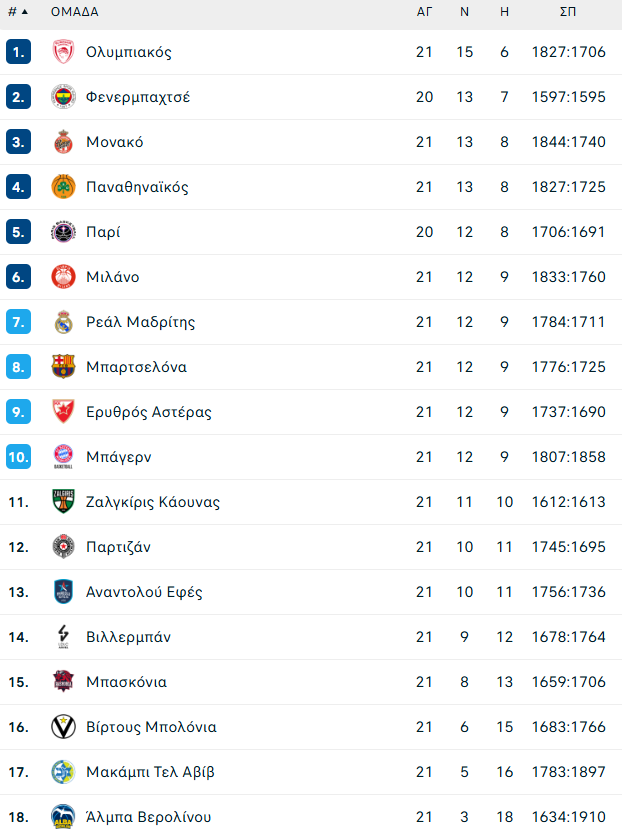
Task: Click the Fenerbahçe club crest icon
Action: (63, 97)
